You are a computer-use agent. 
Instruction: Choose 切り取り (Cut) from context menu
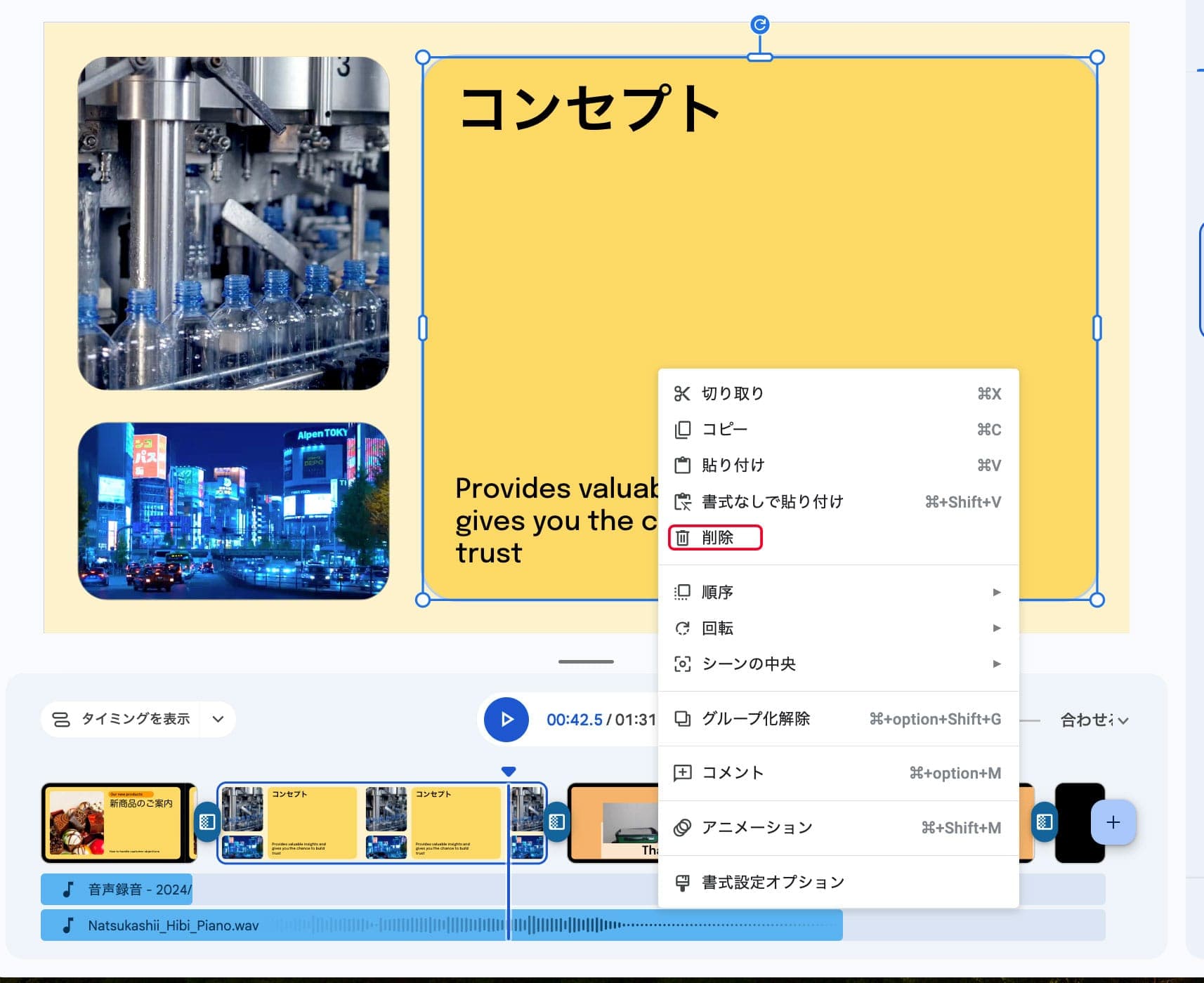coord(732,394)
